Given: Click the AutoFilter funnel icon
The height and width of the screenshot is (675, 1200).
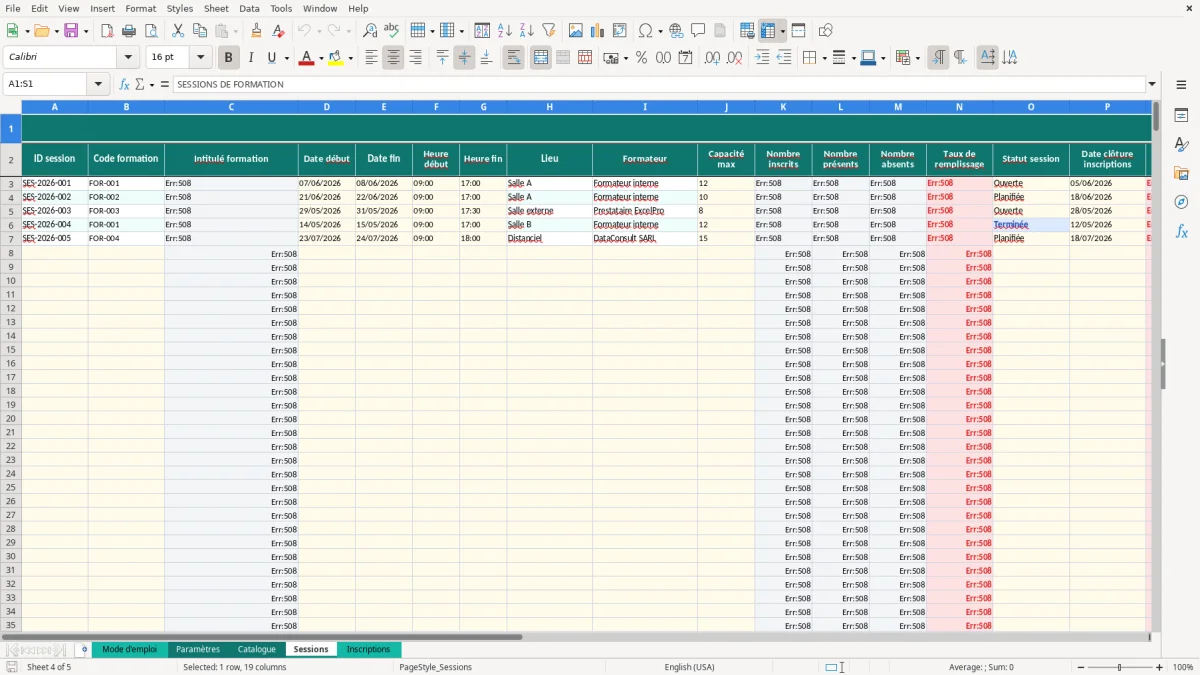Looking at the screenshot, I should click(x=549, y=31).
